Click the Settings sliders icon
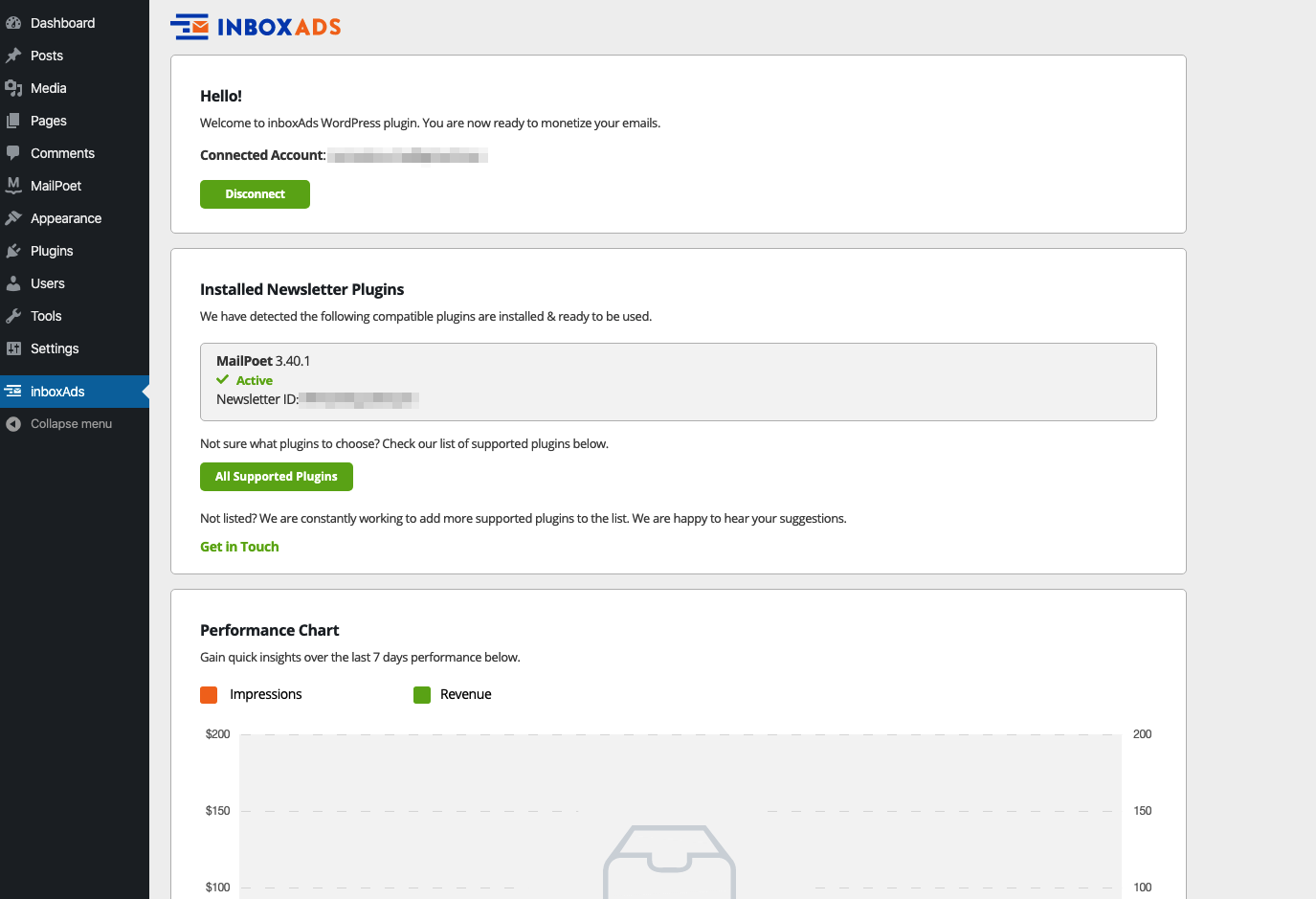The width and height of the screenshot is (1316, 899). [13, 348]
